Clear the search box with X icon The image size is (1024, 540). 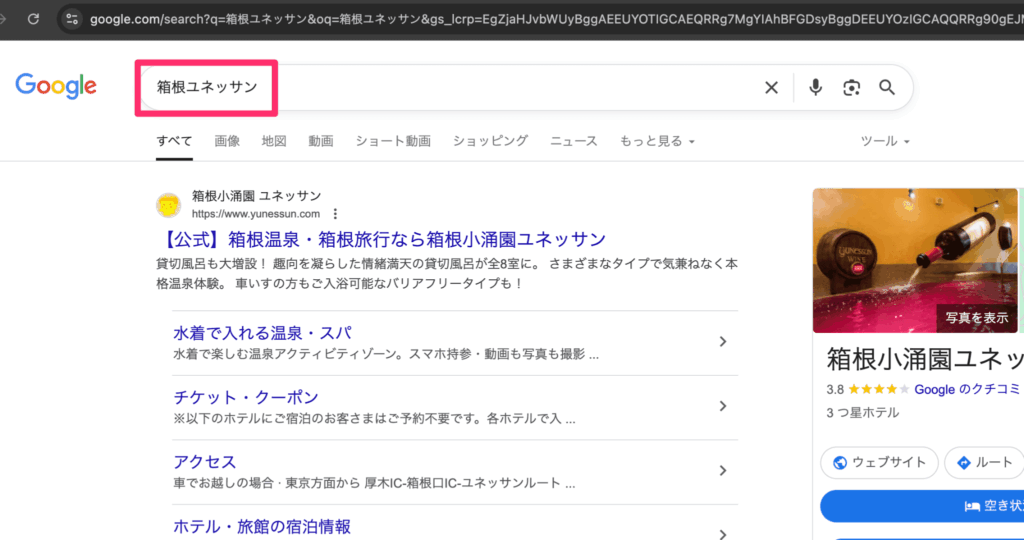pos(771,88)
